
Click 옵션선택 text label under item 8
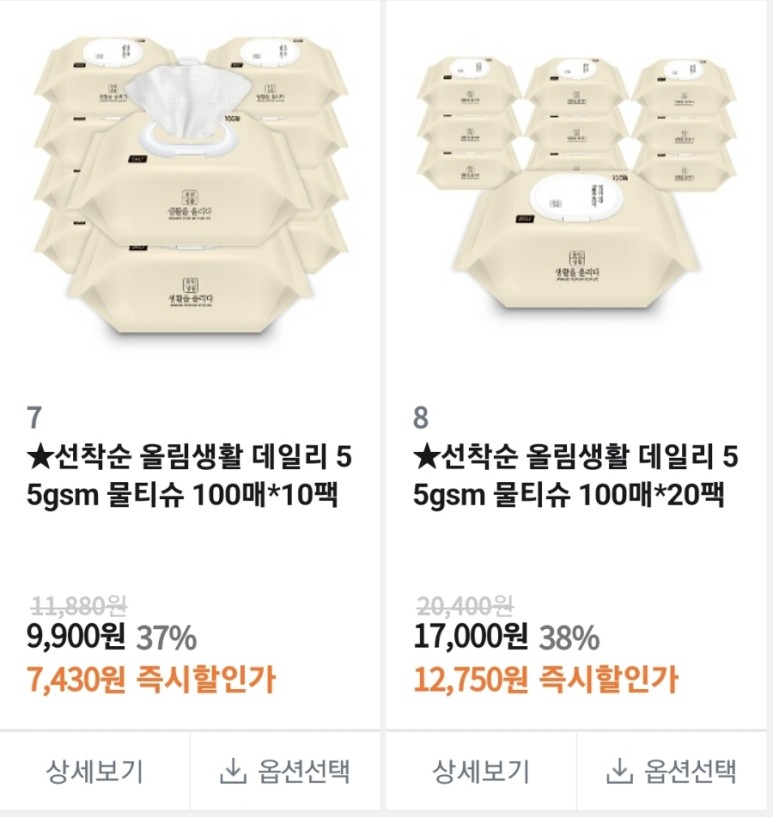[690, 771]
